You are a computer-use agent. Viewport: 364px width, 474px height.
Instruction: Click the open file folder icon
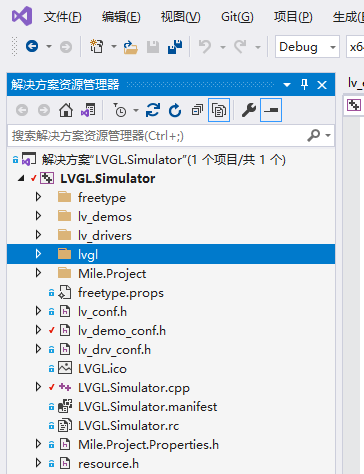(130, 47)
